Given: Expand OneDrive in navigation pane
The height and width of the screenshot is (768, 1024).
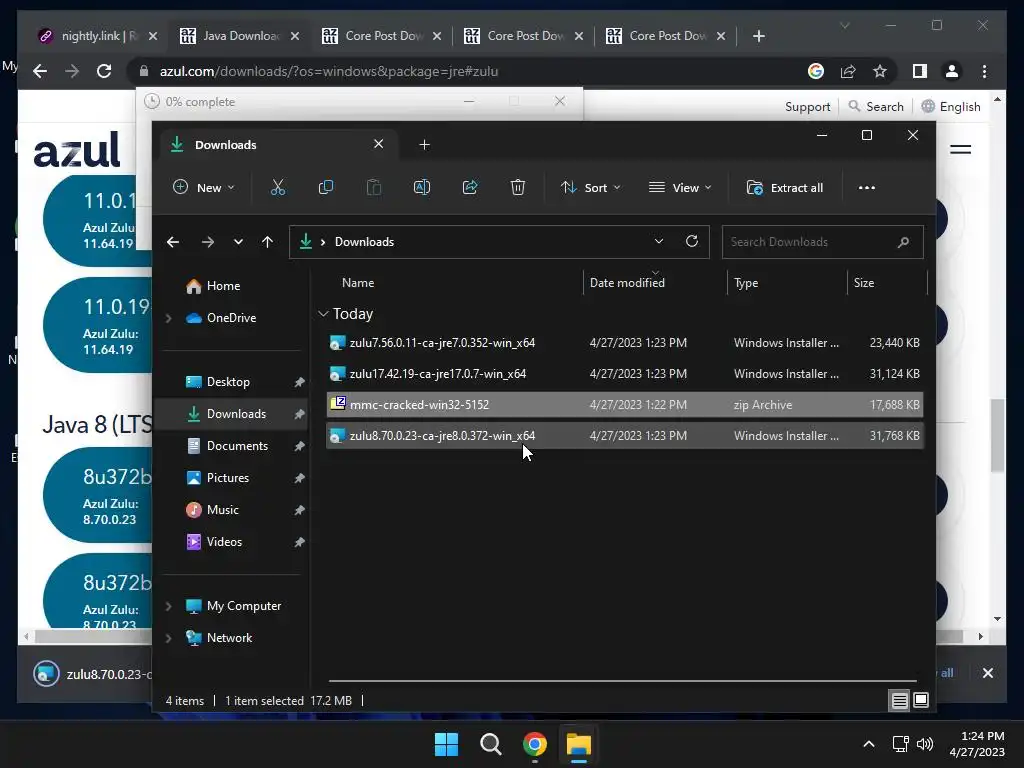Looking at the screenshot, I should (x=168, y=318).
